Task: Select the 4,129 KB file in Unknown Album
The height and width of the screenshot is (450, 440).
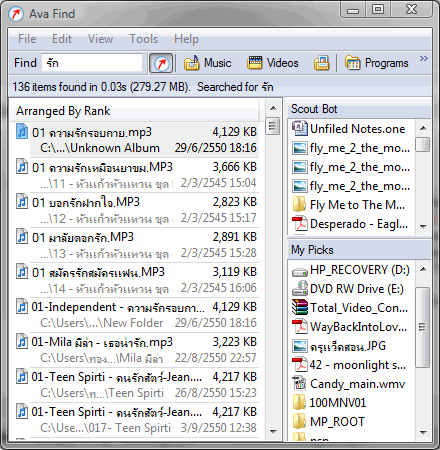Action: click(137, 140)
